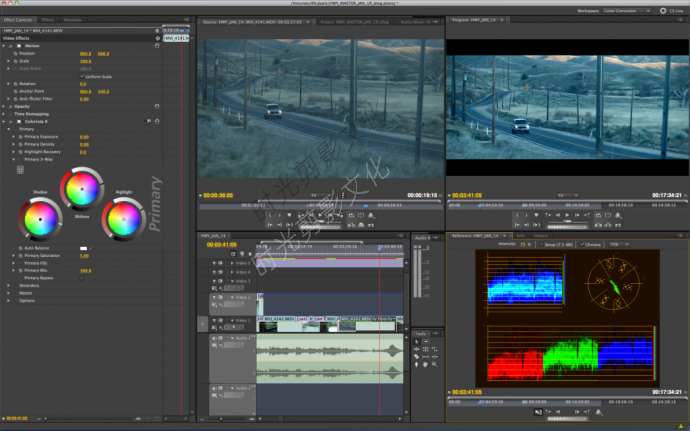Switch to the Project HWY_MASTER tab
The width and height of the screenshot is (690, 431).
[x=354, y=22]
